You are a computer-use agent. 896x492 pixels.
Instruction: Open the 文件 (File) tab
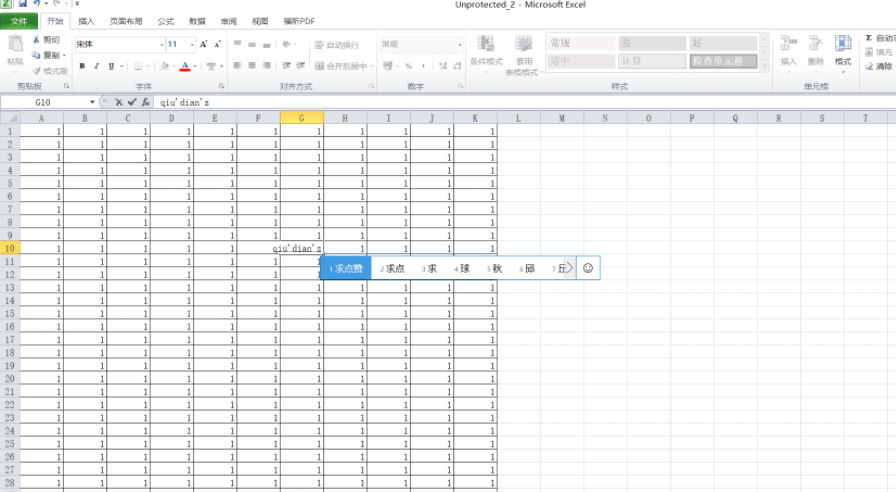tap(19, 20)
